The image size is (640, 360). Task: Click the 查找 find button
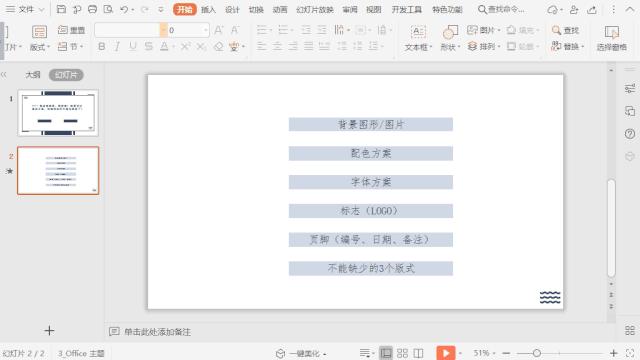[x=565, y=30]
